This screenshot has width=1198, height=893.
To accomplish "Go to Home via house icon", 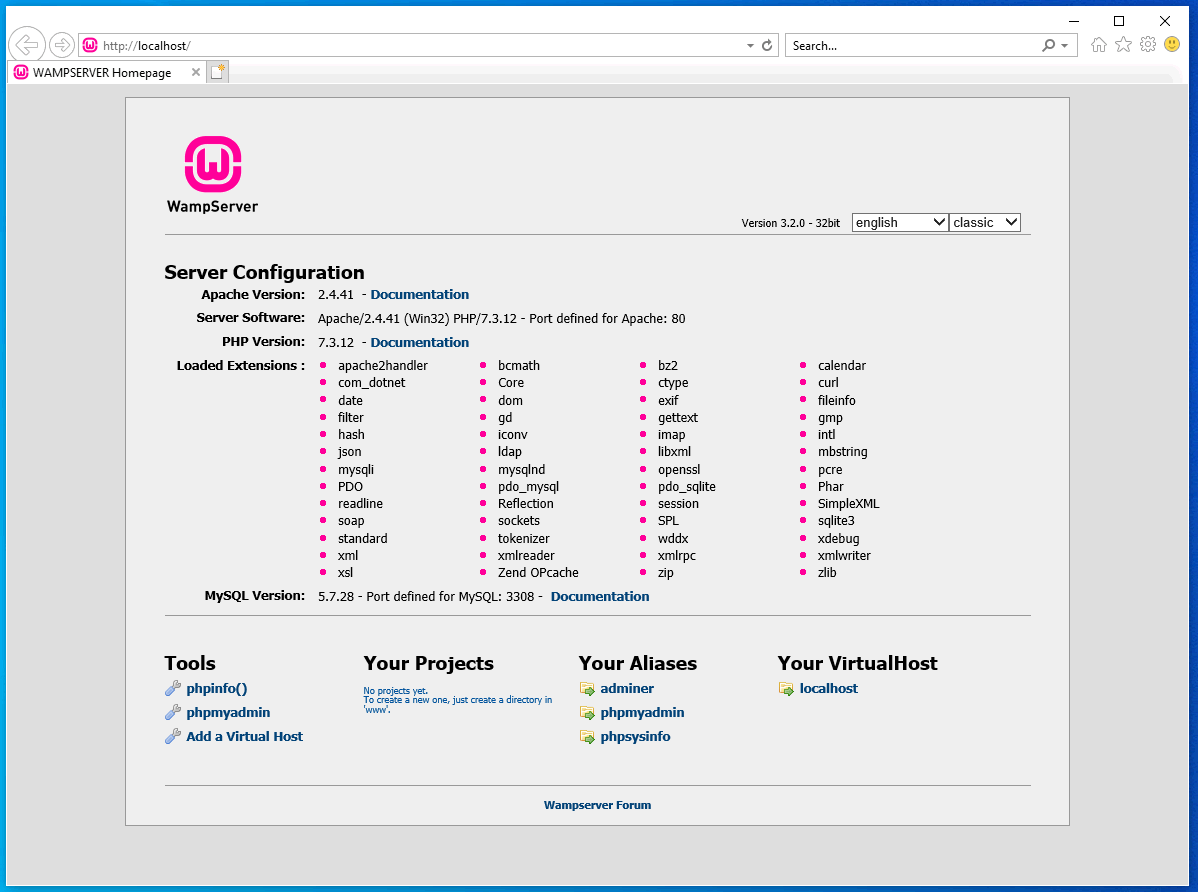I will [x=1099, y=45].
